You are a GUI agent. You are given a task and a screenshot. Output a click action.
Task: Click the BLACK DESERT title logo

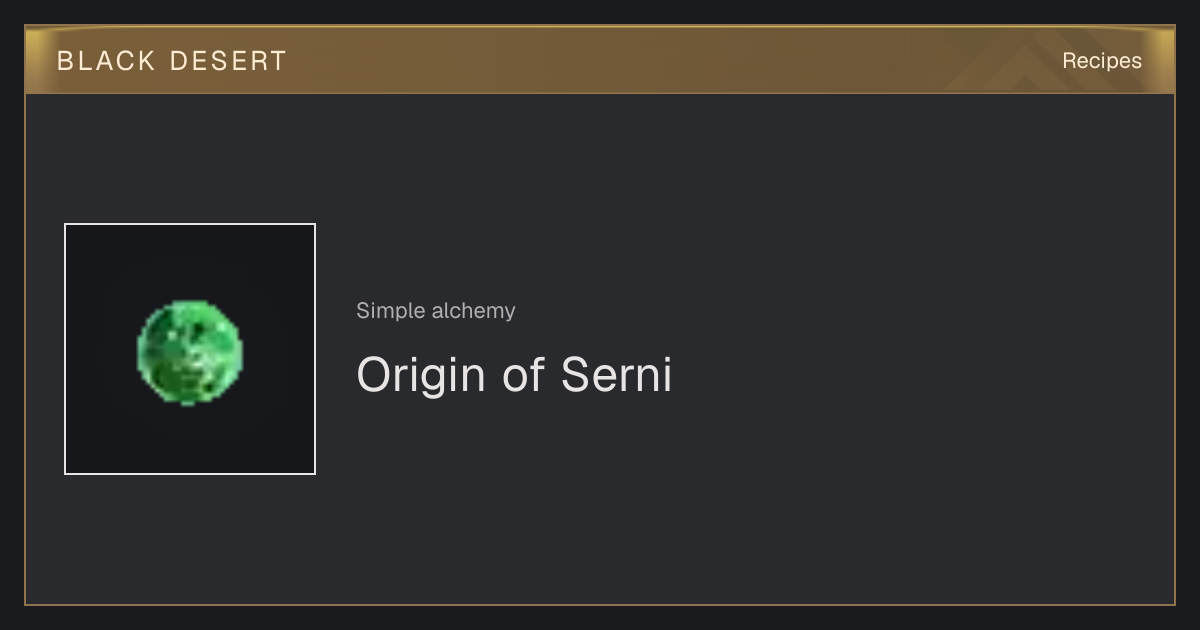click(x=172, y=61)
